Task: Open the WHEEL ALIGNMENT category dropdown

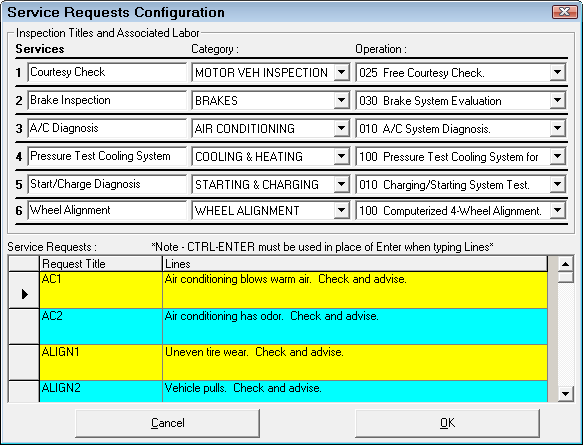Action: point(341,211)
